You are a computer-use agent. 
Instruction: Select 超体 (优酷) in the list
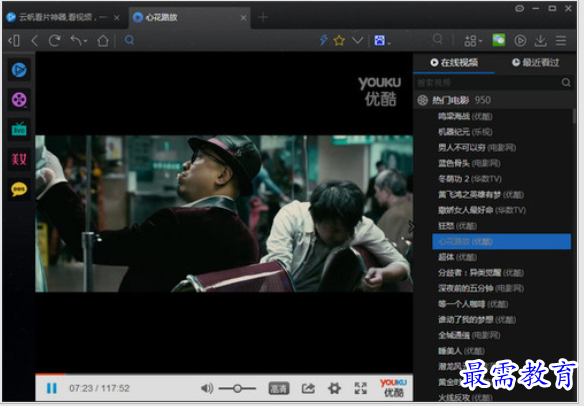pyautogui.click(x=457, y=257)
